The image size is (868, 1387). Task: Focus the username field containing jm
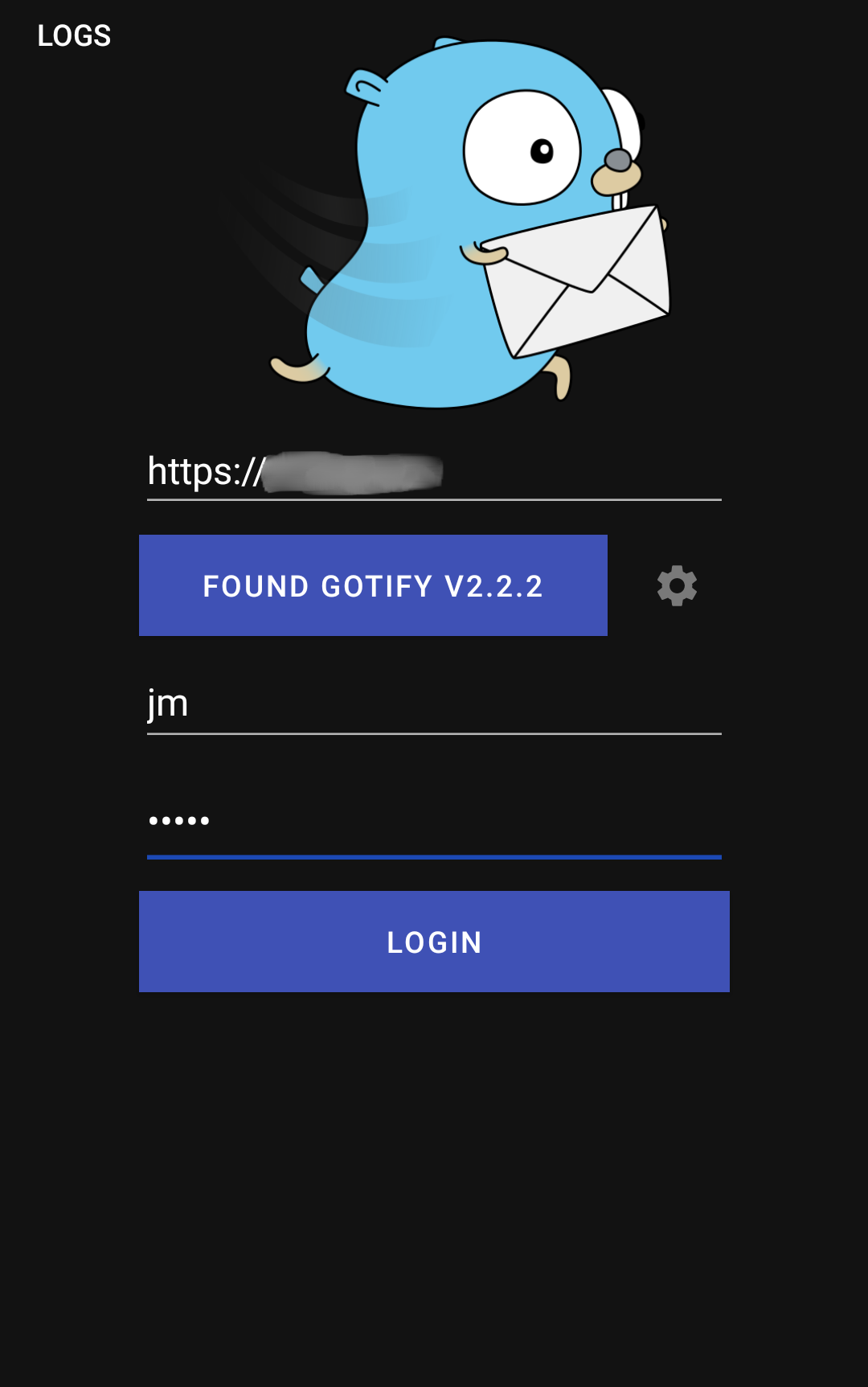click(434, 705)
